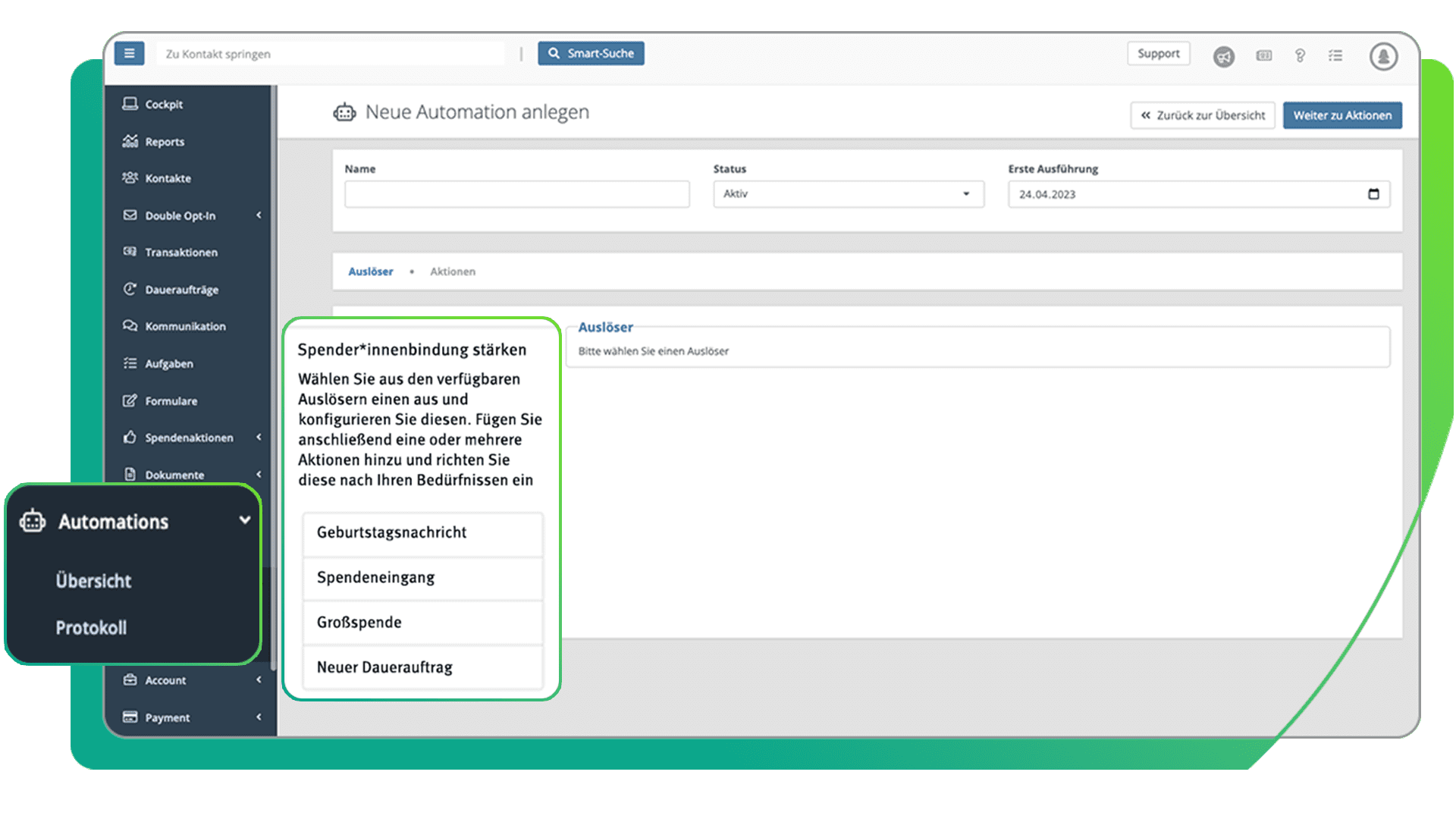The image size is (1456, 819).
Task: Open the user profile avatar icon
Action: click(1382, 55)
